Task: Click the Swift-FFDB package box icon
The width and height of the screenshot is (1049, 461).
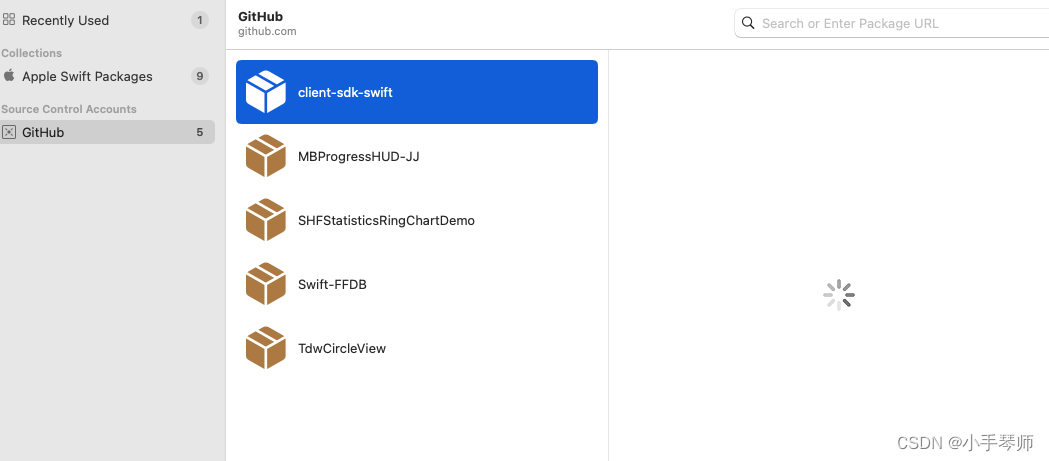Action: pos(266,284)
